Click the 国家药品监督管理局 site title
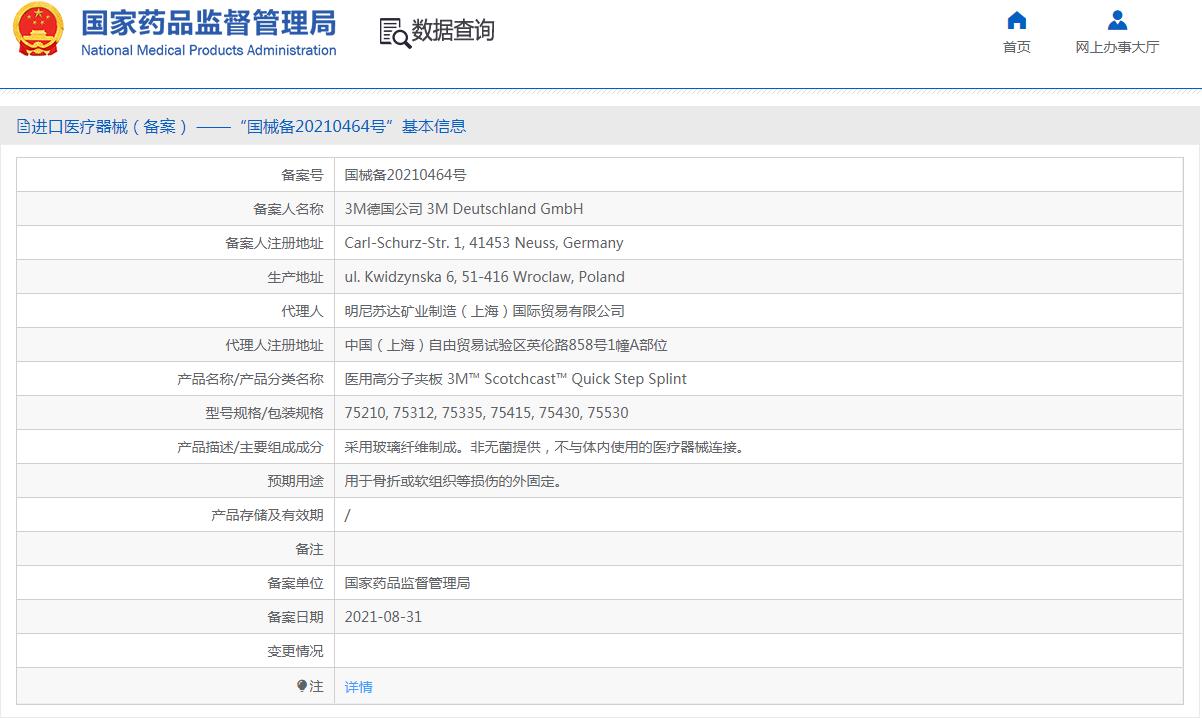Screen dimensions: 1202x719 209,23
